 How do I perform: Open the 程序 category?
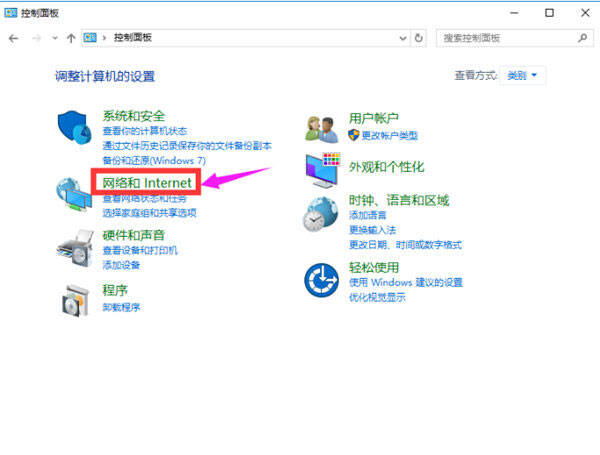115,290
